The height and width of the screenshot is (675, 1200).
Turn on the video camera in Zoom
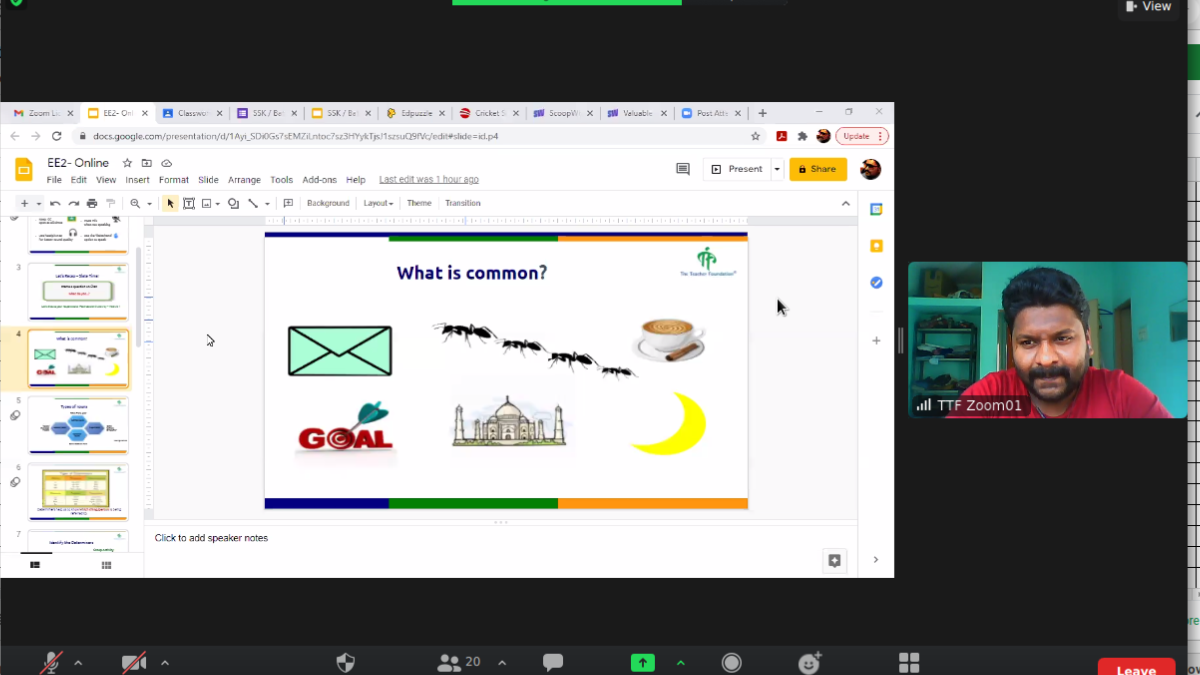click(134, 663)
